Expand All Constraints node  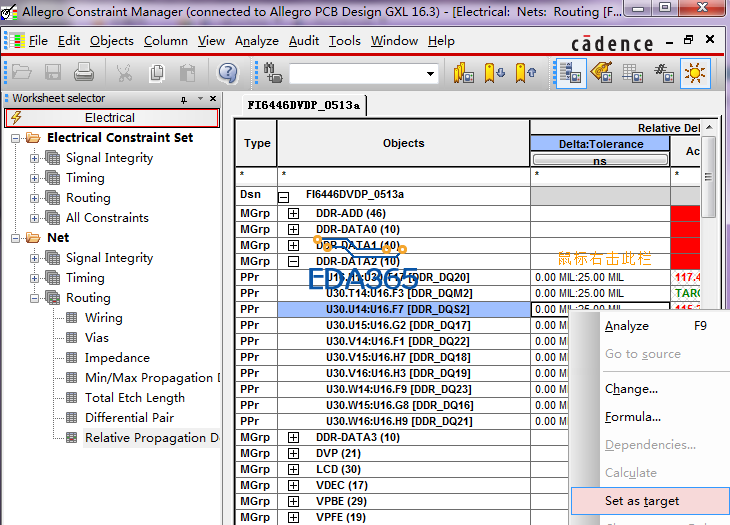[34, 218]
